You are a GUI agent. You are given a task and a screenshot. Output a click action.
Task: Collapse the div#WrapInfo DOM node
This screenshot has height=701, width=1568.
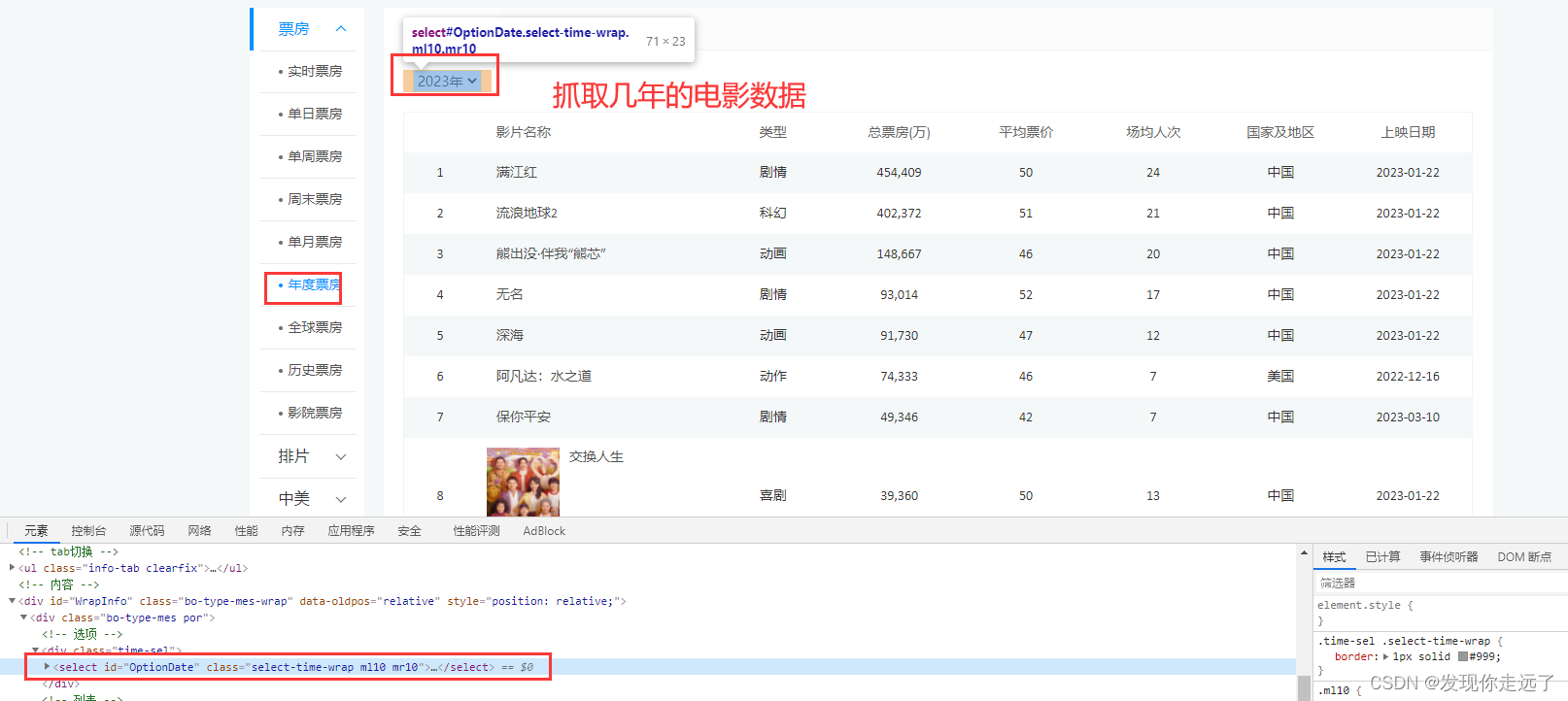13,601
